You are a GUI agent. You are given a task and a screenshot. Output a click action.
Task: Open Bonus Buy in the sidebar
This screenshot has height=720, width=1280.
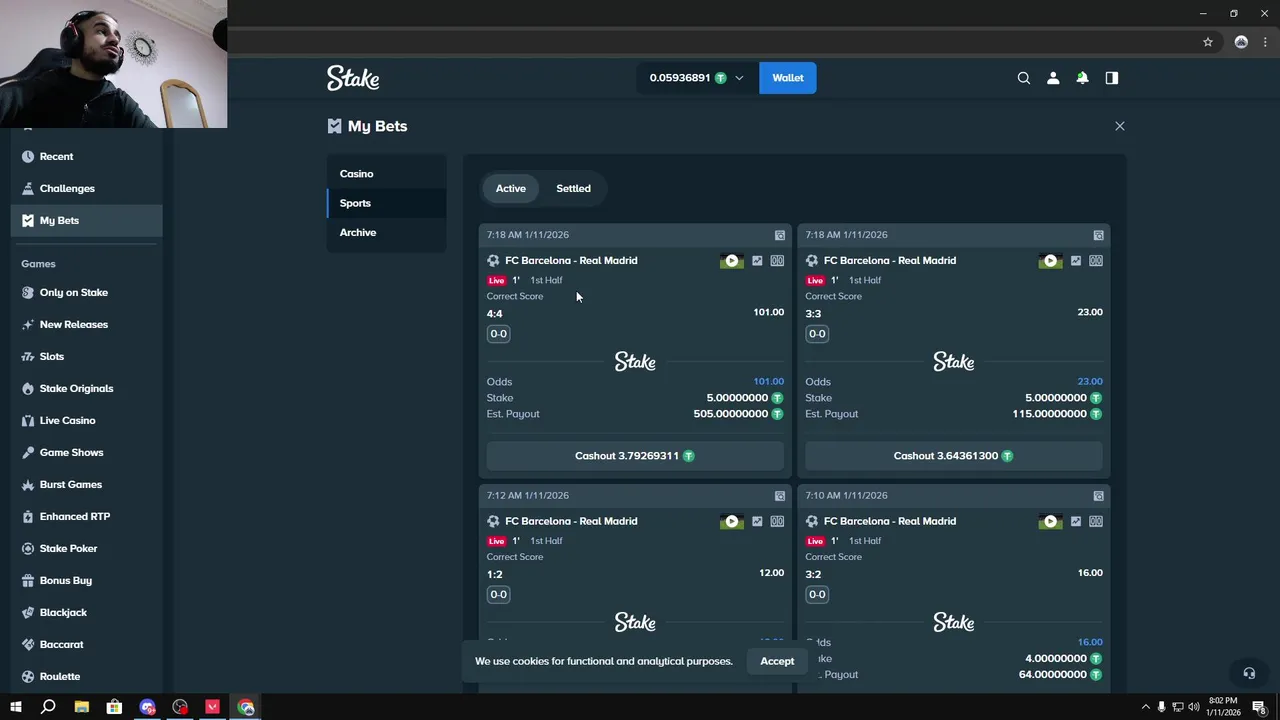87,581
